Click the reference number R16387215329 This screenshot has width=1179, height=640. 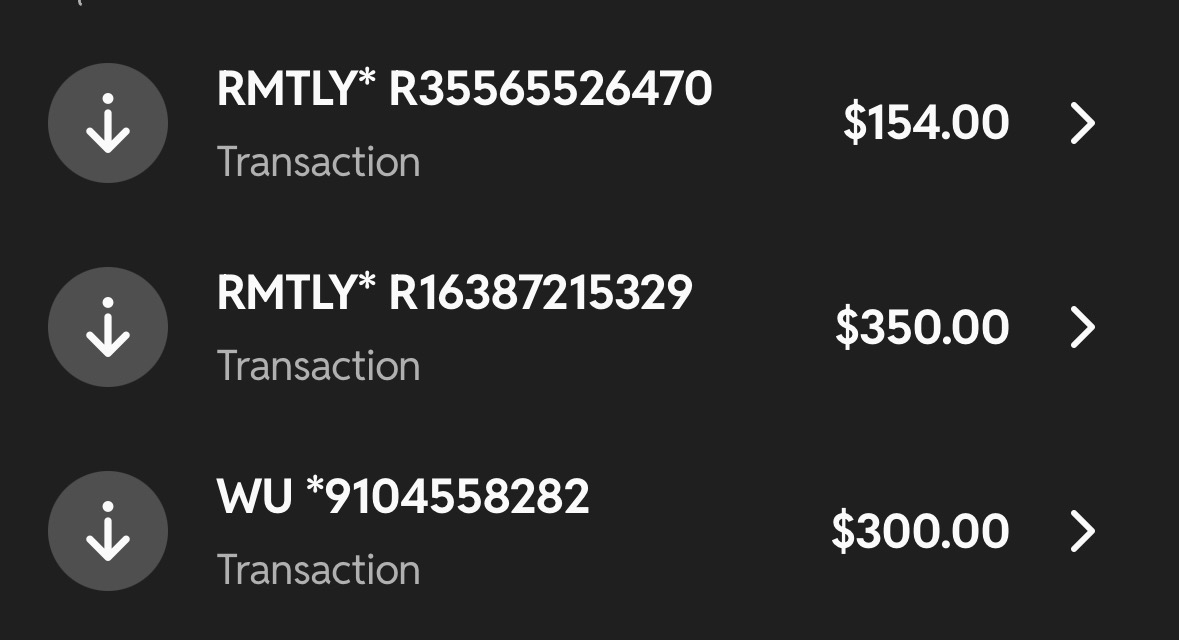click(x=540, y=293)
